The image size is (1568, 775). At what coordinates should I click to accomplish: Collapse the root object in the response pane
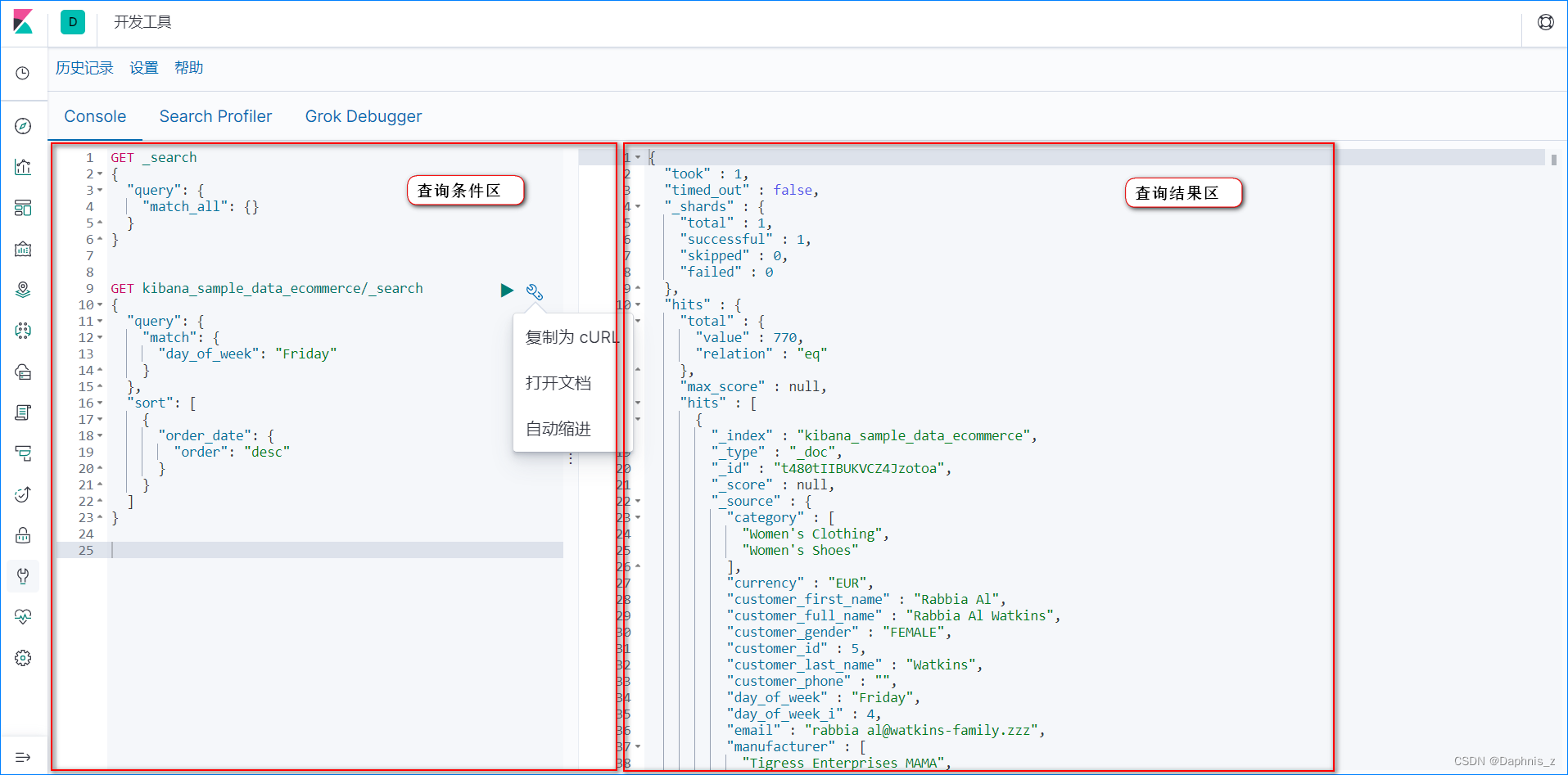(638, 157)
